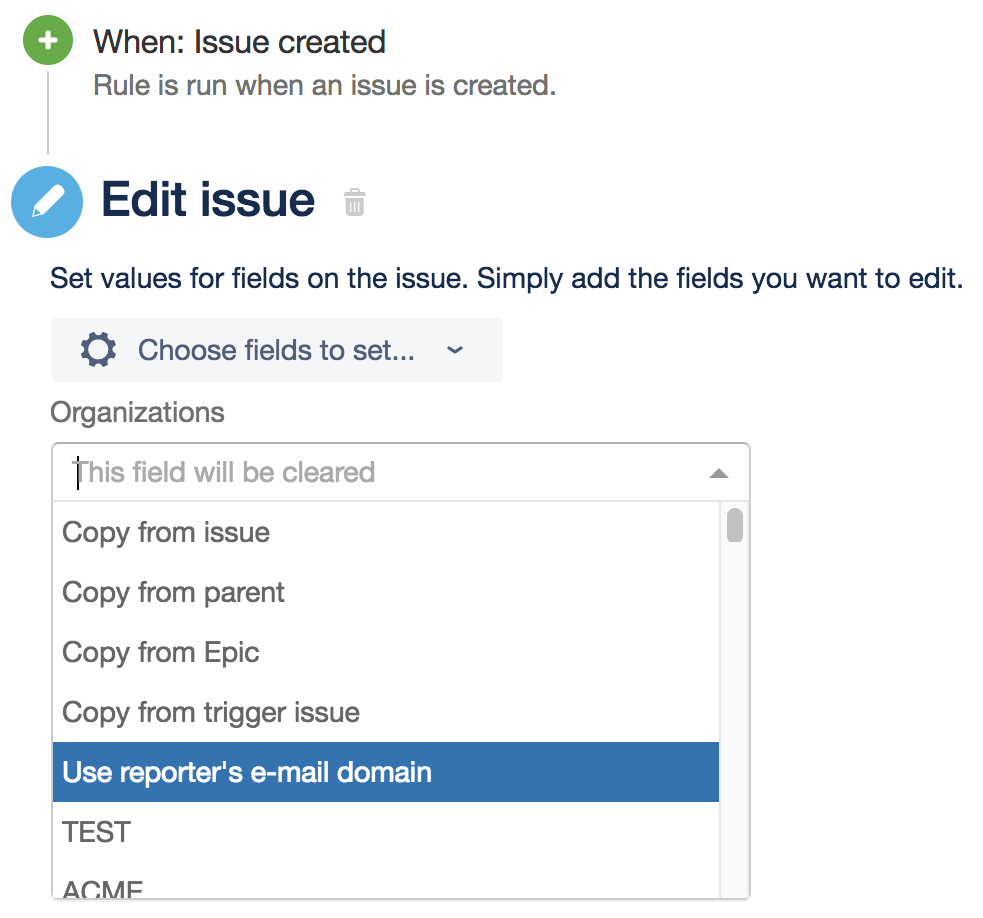This screenshot has height=918, width=983.
Task: Delete the Edit issue action via trash icon
Action: tap(355, 202)
